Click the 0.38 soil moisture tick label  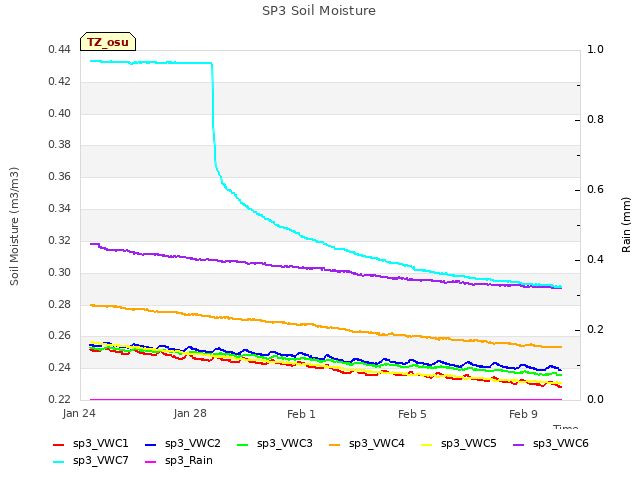60,144
